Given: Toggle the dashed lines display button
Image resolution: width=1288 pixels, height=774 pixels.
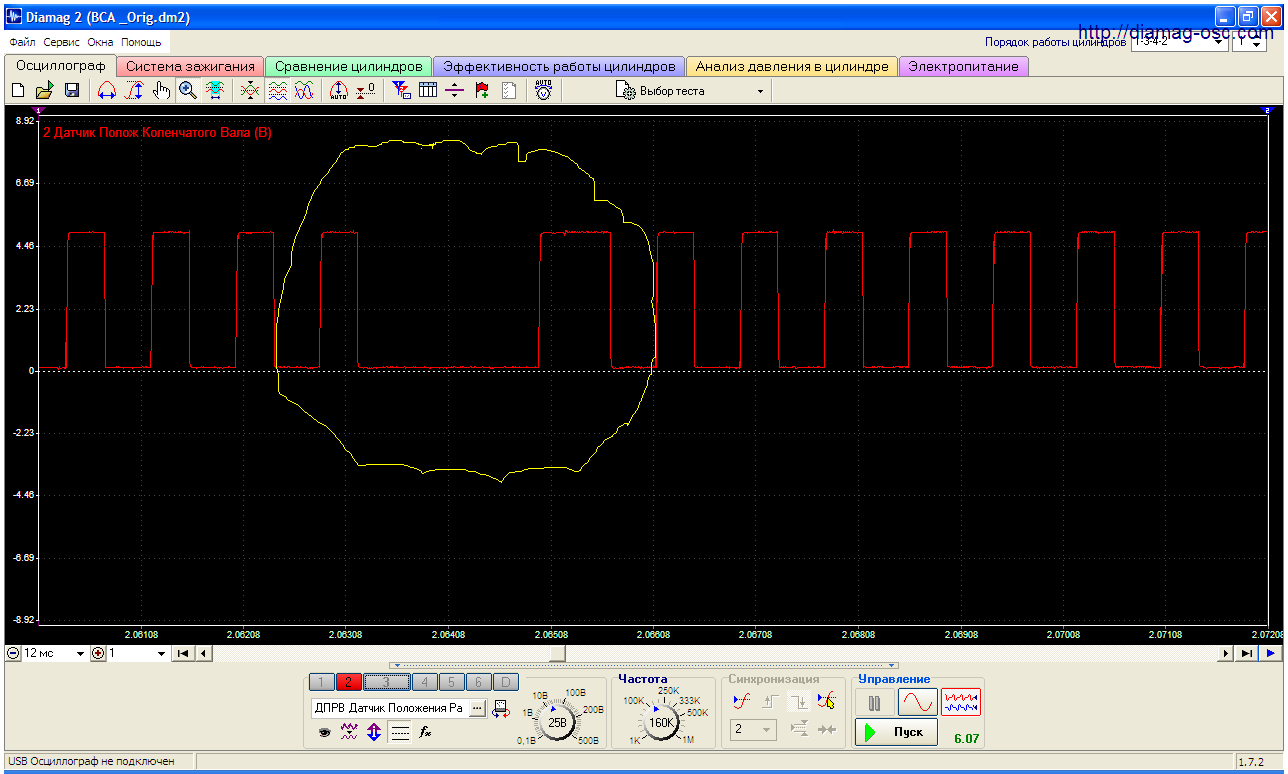Looking at the screenshot, I should tap(400, 733).
